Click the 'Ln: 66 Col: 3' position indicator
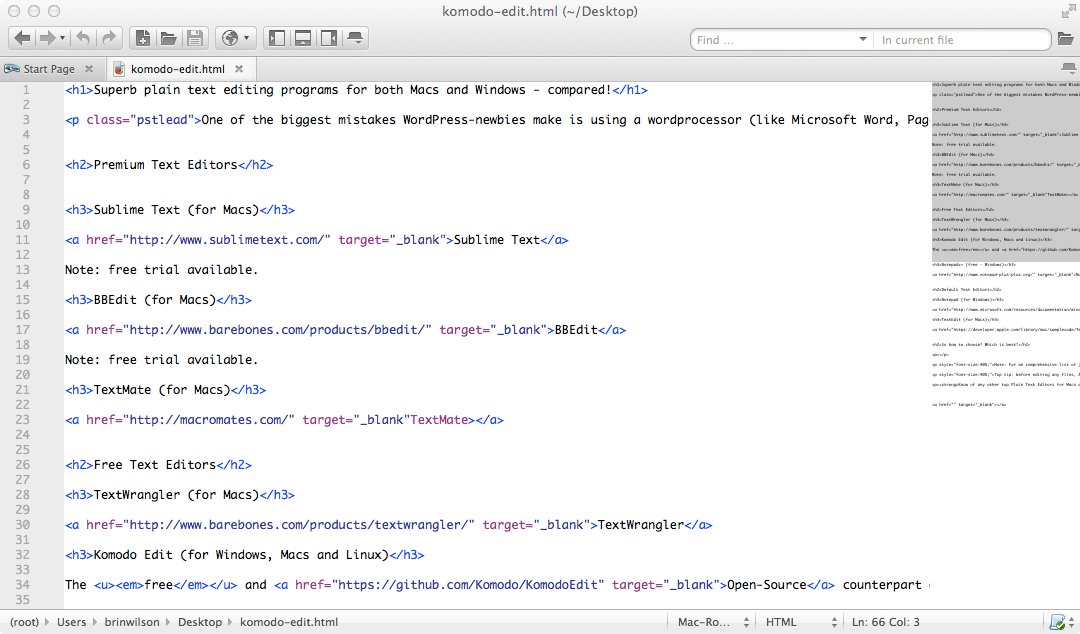 click(886, 622)
